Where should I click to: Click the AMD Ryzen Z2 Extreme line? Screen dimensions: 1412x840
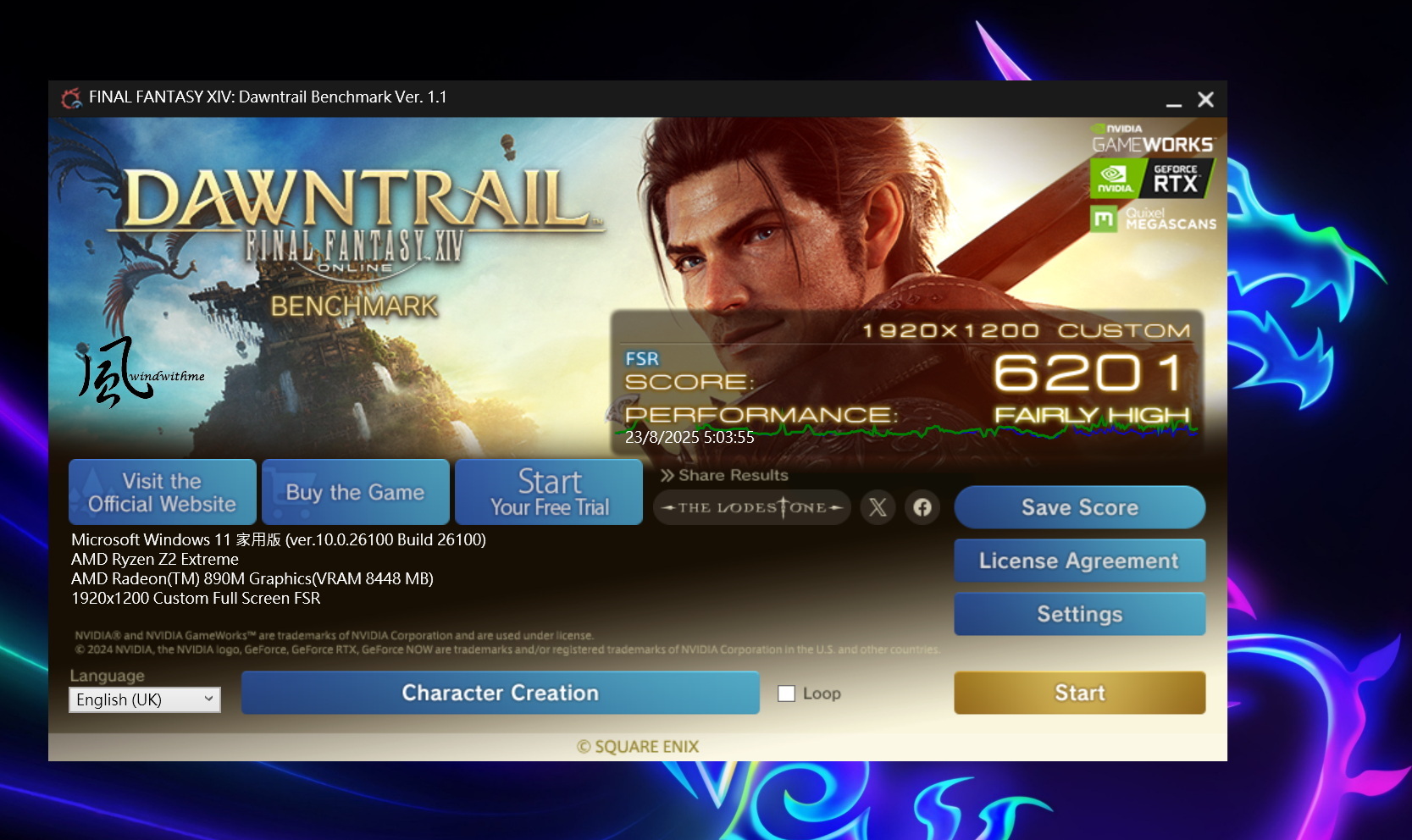[155, 559]
